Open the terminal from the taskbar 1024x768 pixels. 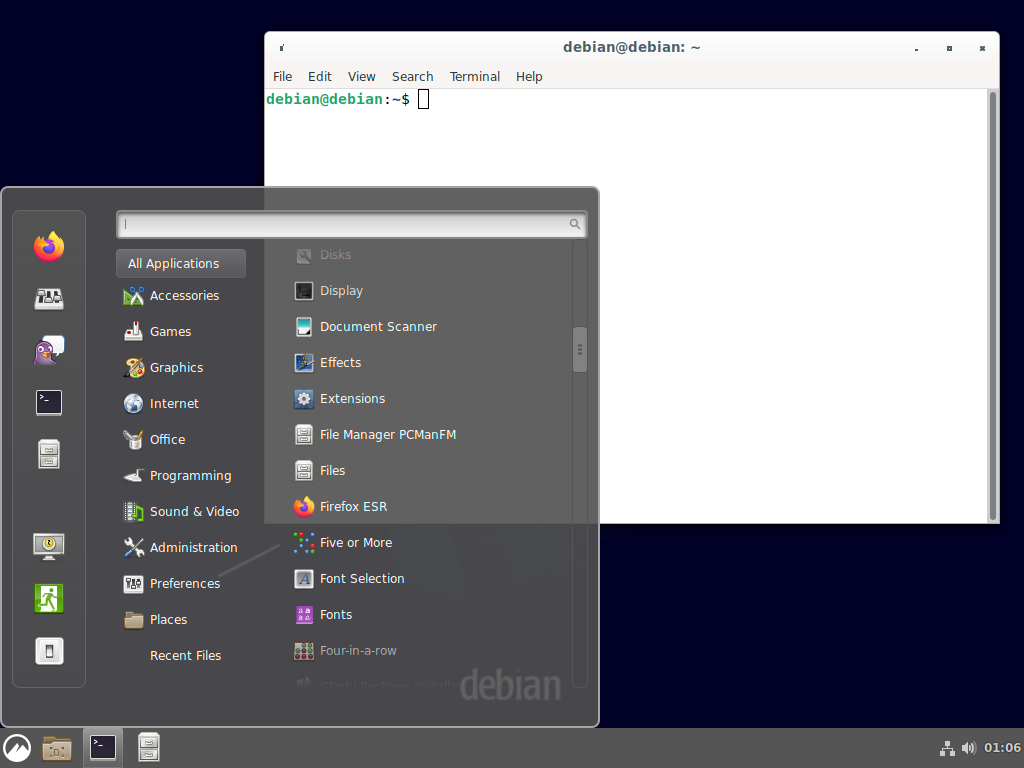pos(102,747)
